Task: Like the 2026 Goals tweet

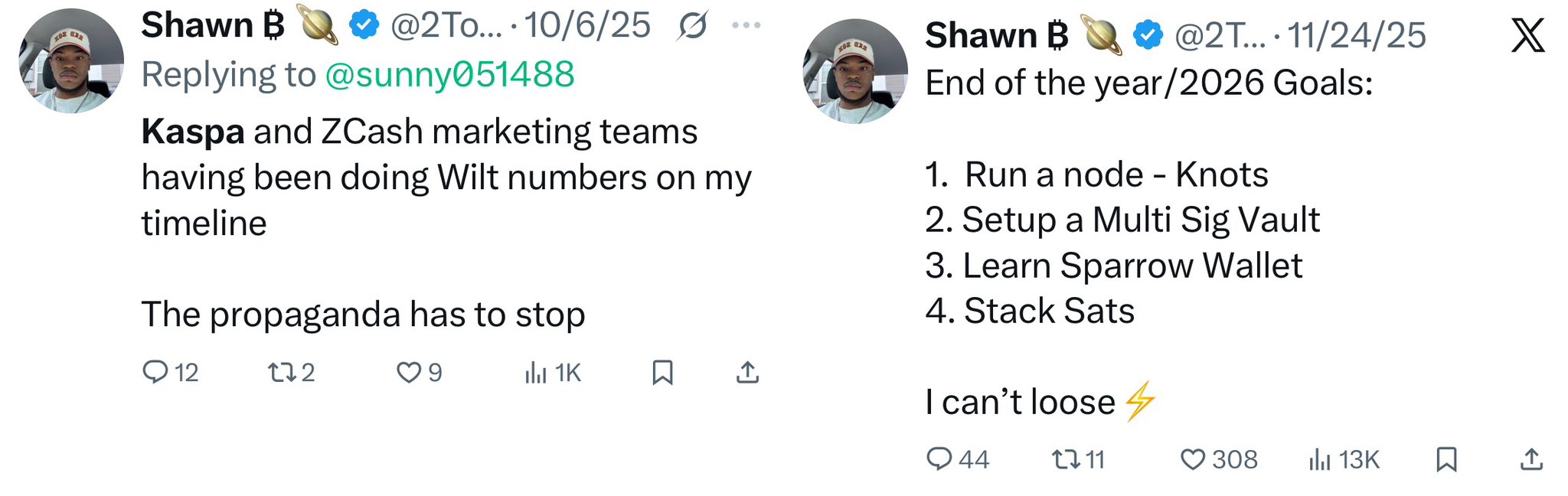Action: 1192,459
